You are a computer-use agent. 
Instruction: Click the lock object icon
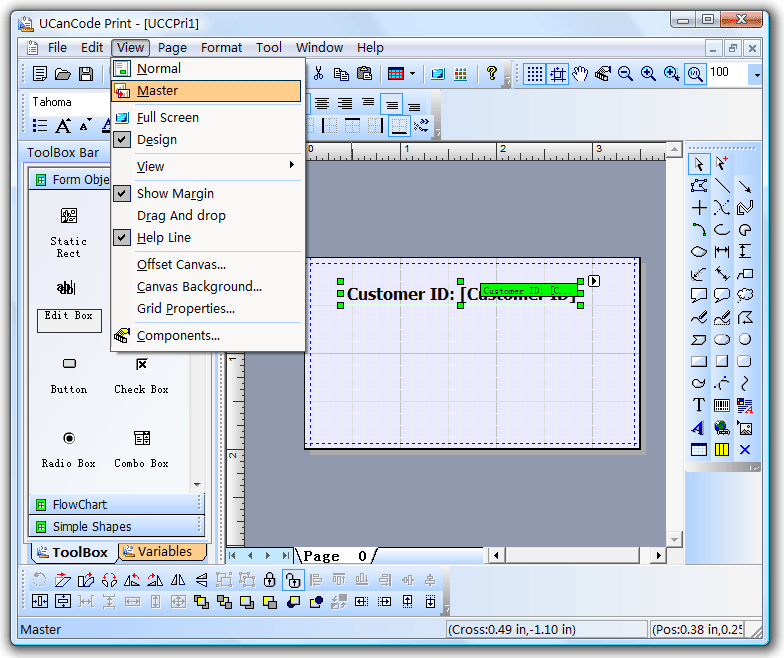[x=270, y=580]
